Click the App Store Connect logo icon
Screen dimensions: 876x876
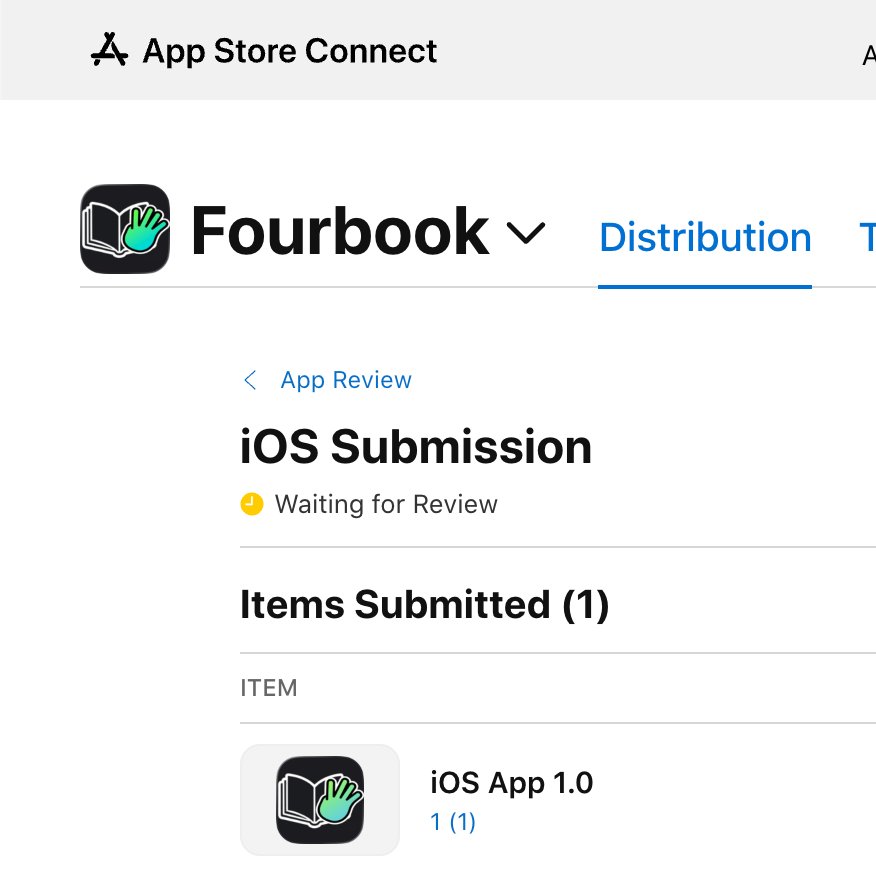(110, 50)
